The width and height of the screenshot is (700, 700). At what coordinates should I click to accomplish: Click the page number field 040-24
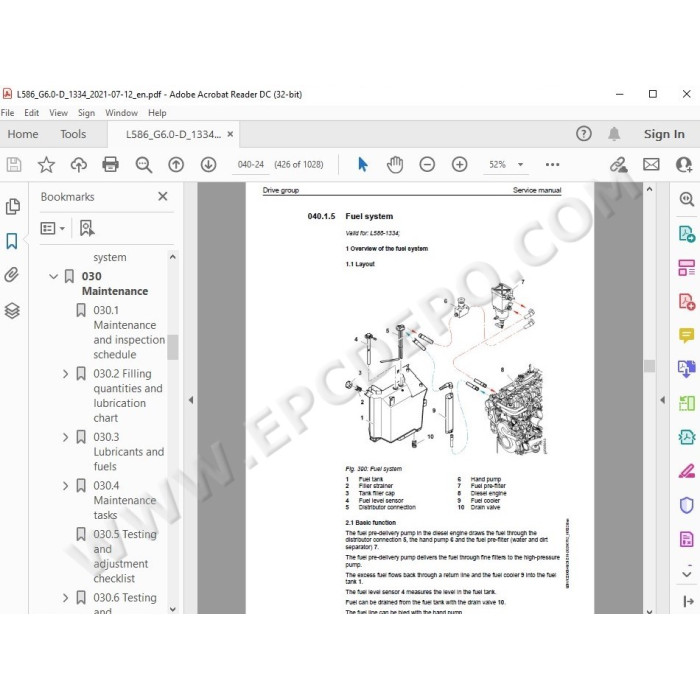250,165
